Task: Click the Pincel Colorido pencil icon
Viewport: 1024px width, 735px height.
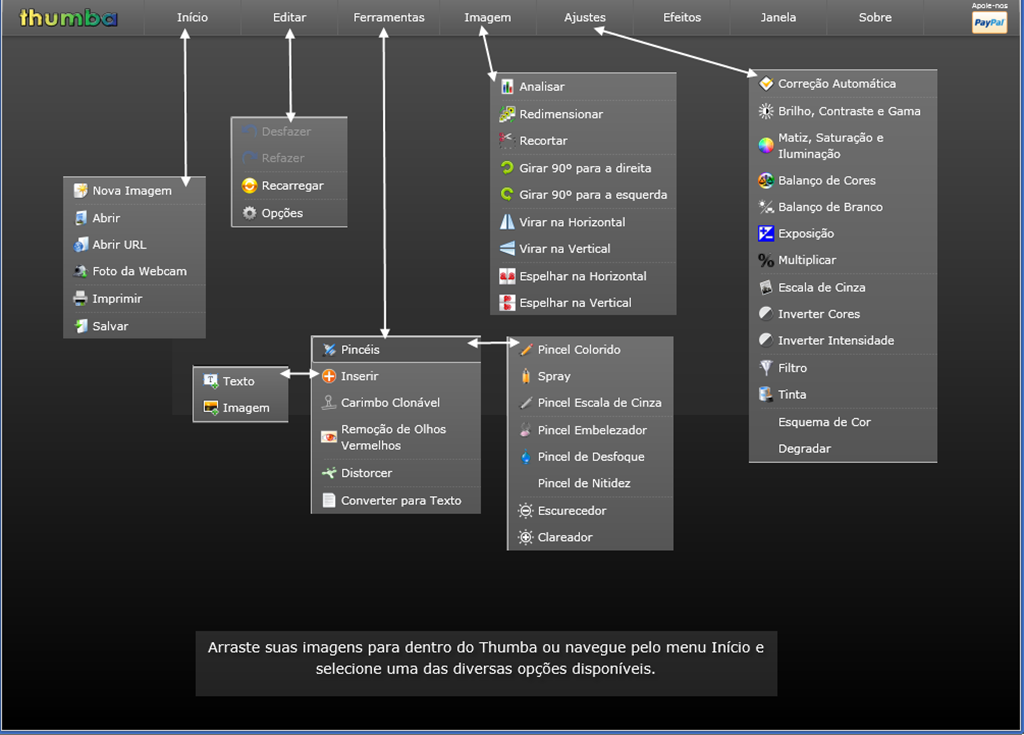Action: pos(526,350)
